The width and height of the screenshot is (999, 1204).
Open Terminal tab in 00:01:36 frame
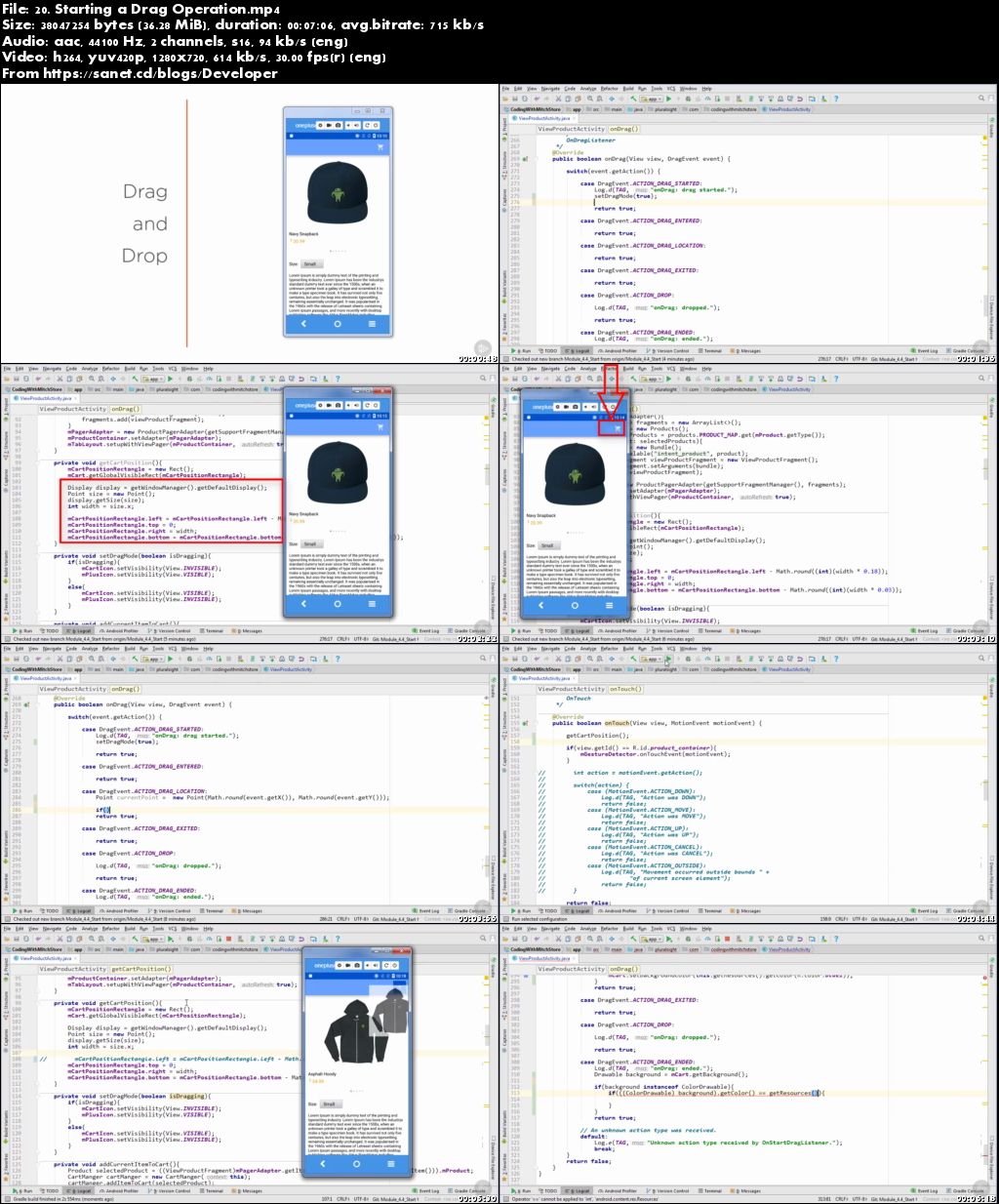tap(710, 350)
